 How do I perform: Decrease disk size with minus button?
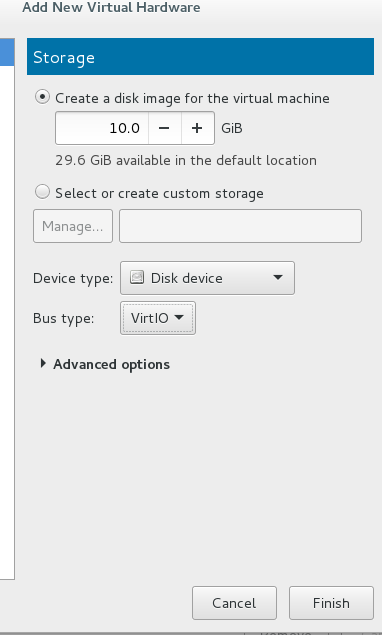164,128
